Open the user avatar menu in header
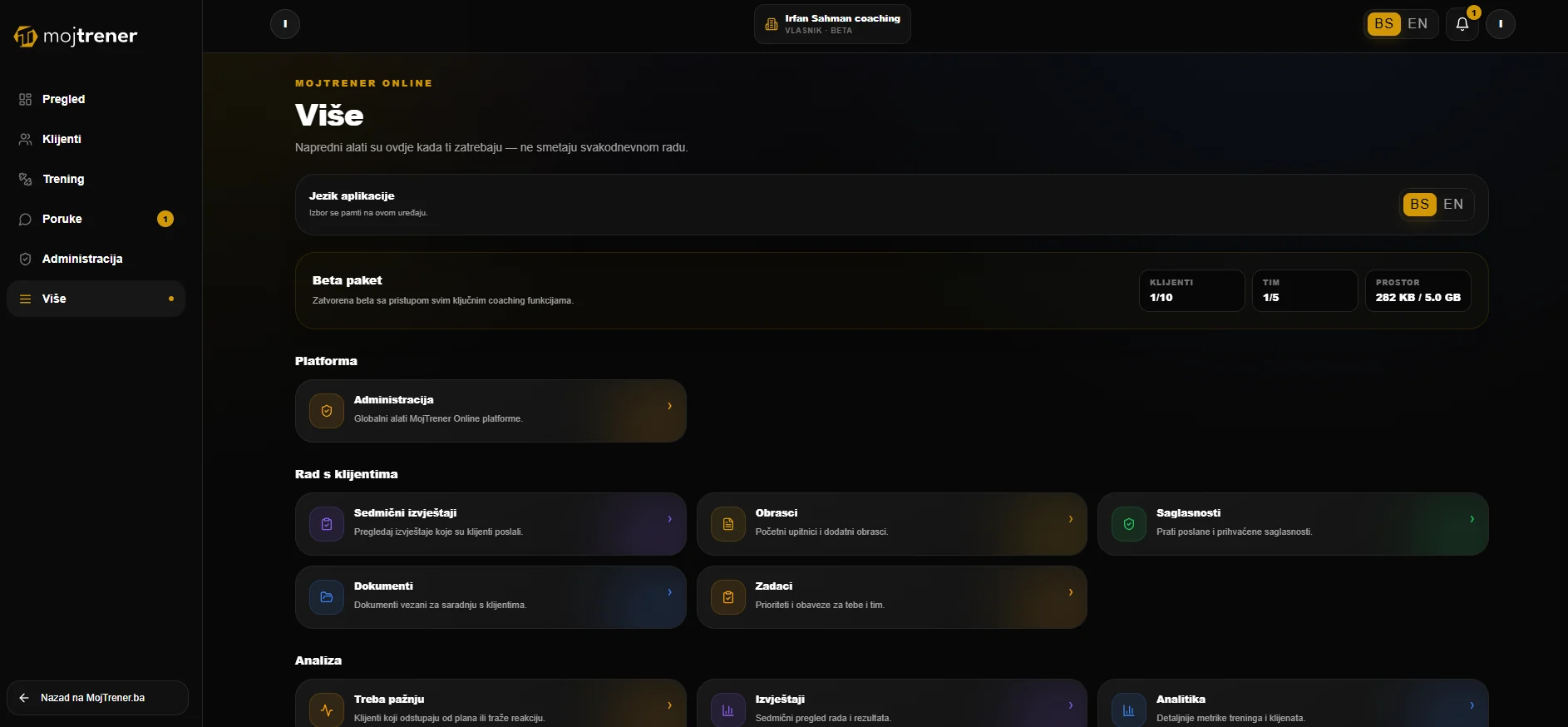This screenshot has width=1568, height=727. (1501, 24)
